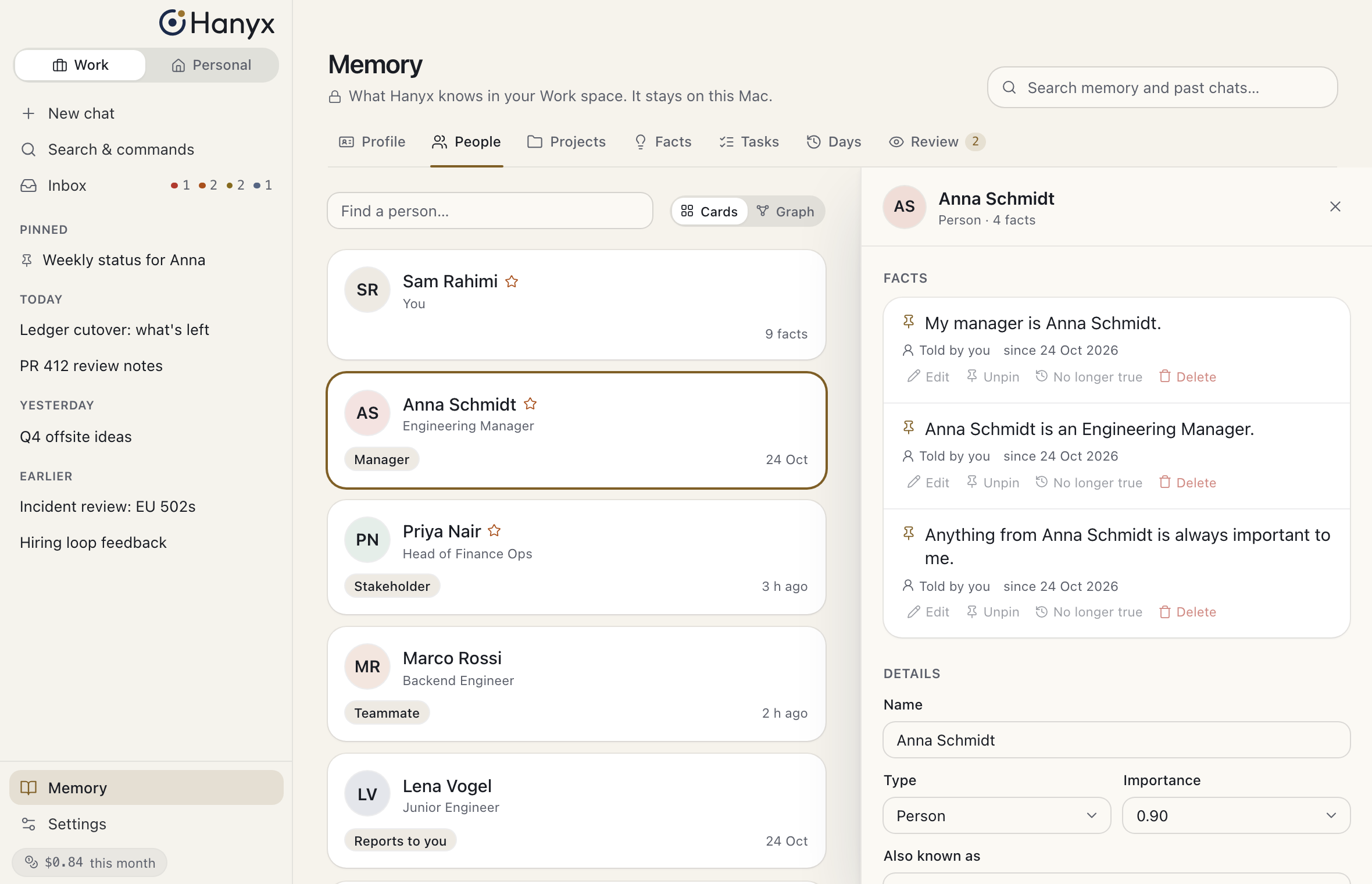Open Settings from the sidebar sliders icon
1372x884 pixels.
(x=28, y=824)
